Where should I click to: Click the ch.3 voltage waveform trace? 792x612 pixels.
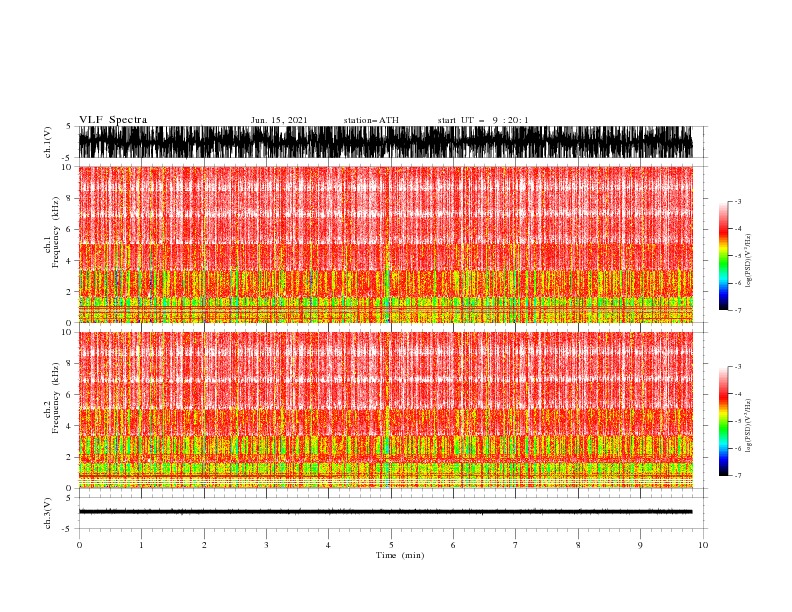(x=385, y=512)
